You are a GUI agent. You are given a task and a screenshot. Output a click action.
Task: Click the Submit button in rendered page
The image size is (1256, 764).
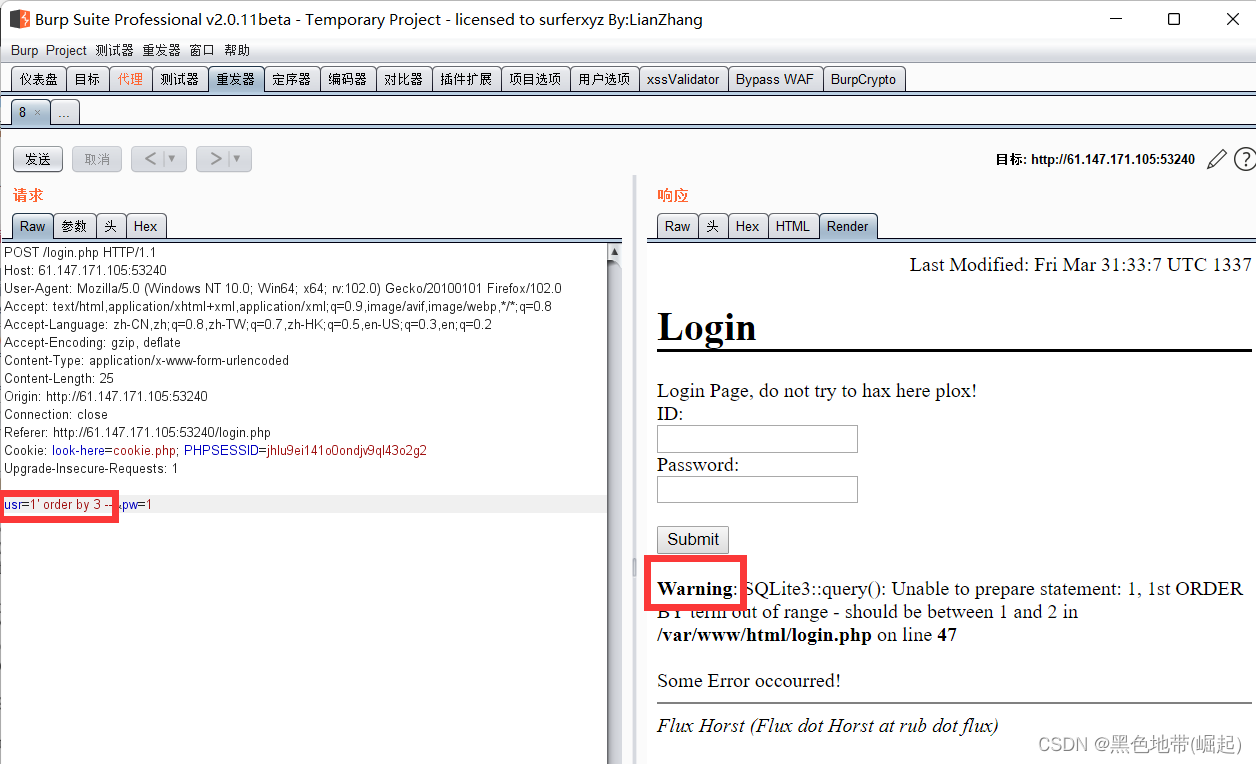coord(693,539)
